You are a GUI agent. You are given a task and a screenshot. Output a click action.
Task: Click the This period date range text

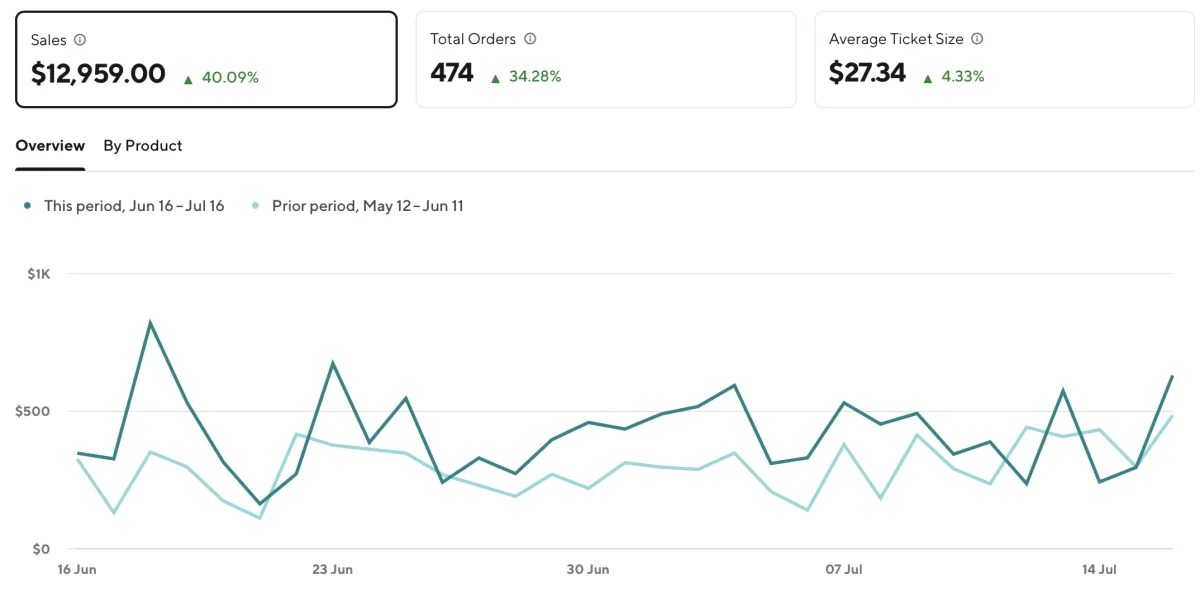point(135,206)
